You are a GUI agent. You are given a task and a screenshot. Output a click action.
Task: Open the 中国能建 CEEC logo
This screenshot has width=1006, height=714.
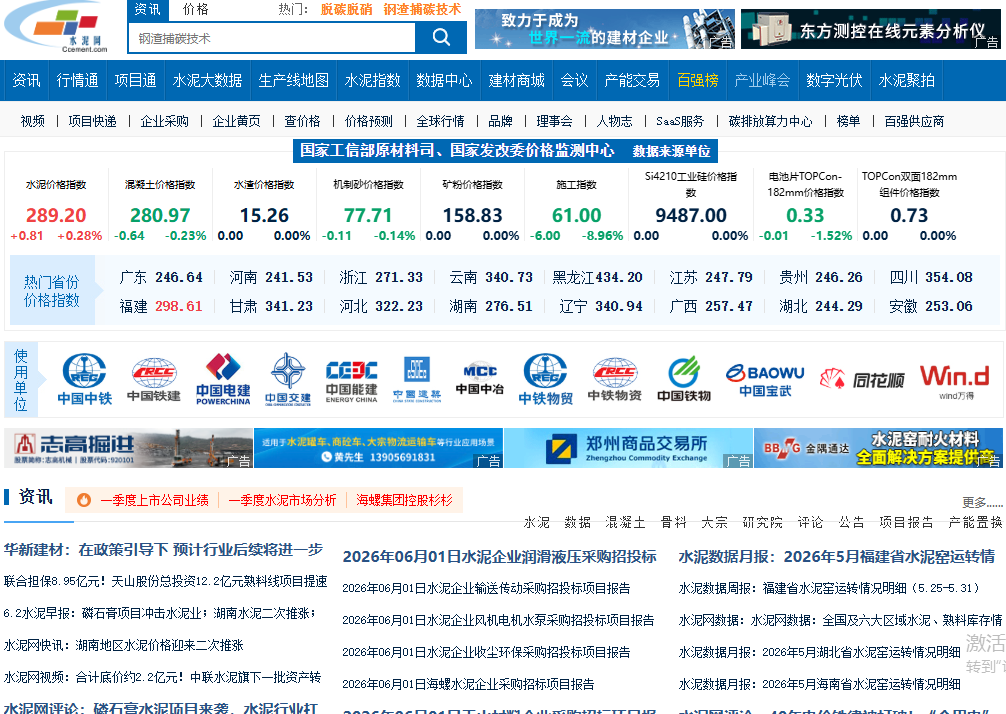[352, 381]
